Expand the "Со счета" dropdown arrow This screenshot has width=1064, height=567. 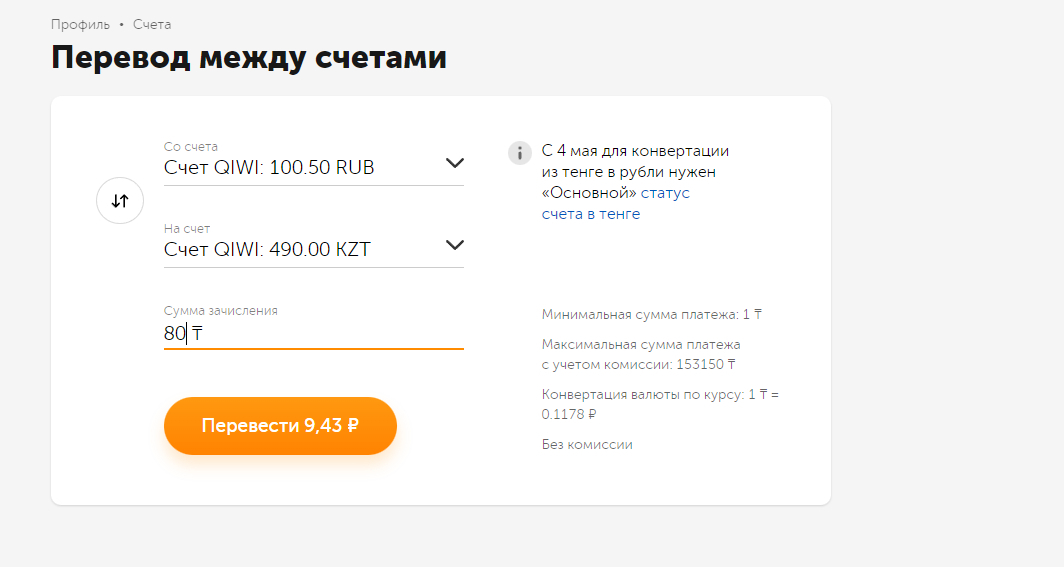(x=454, y=163)
